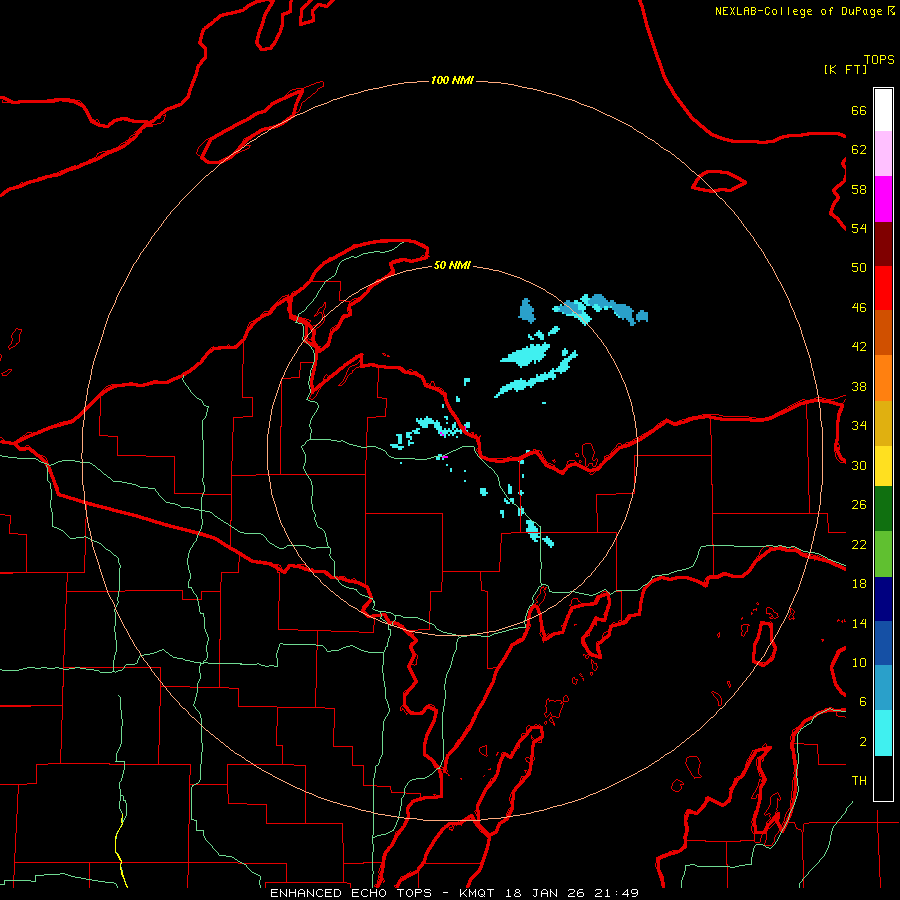
Task: Click the 22 legend value
Action: click(859, 544)
